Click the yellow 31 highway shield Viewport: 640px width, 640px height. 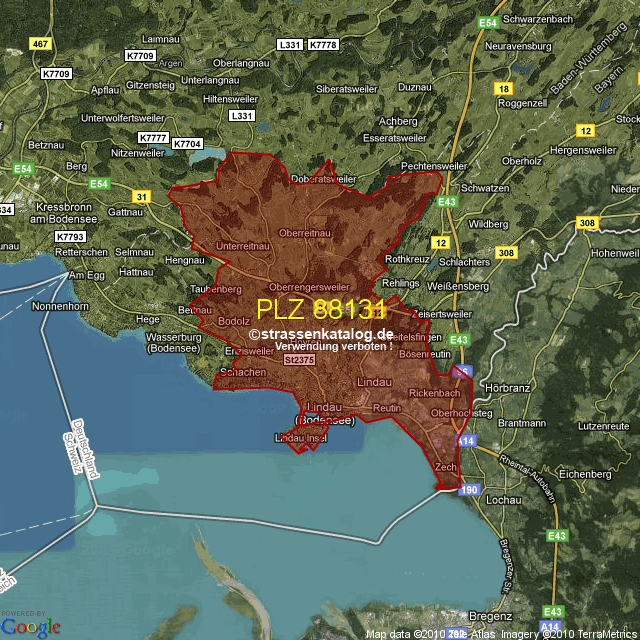[142, 196]
